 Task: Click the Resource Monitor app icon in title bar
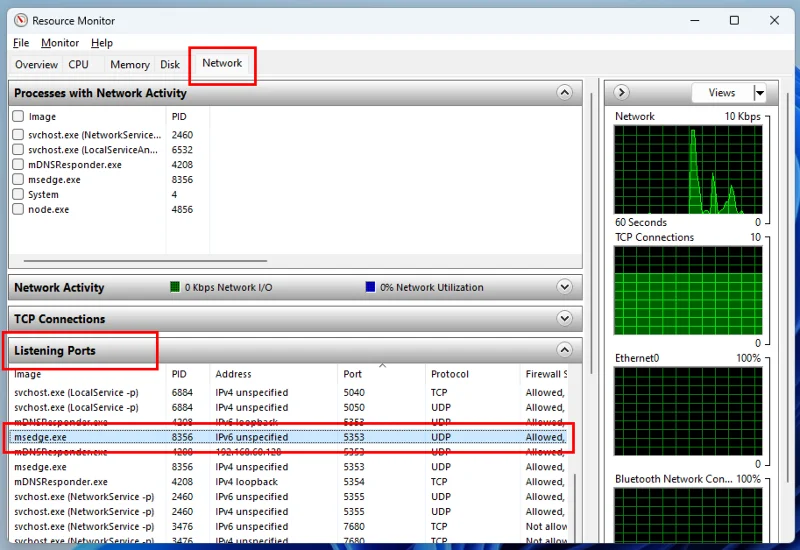click(21, 20)
